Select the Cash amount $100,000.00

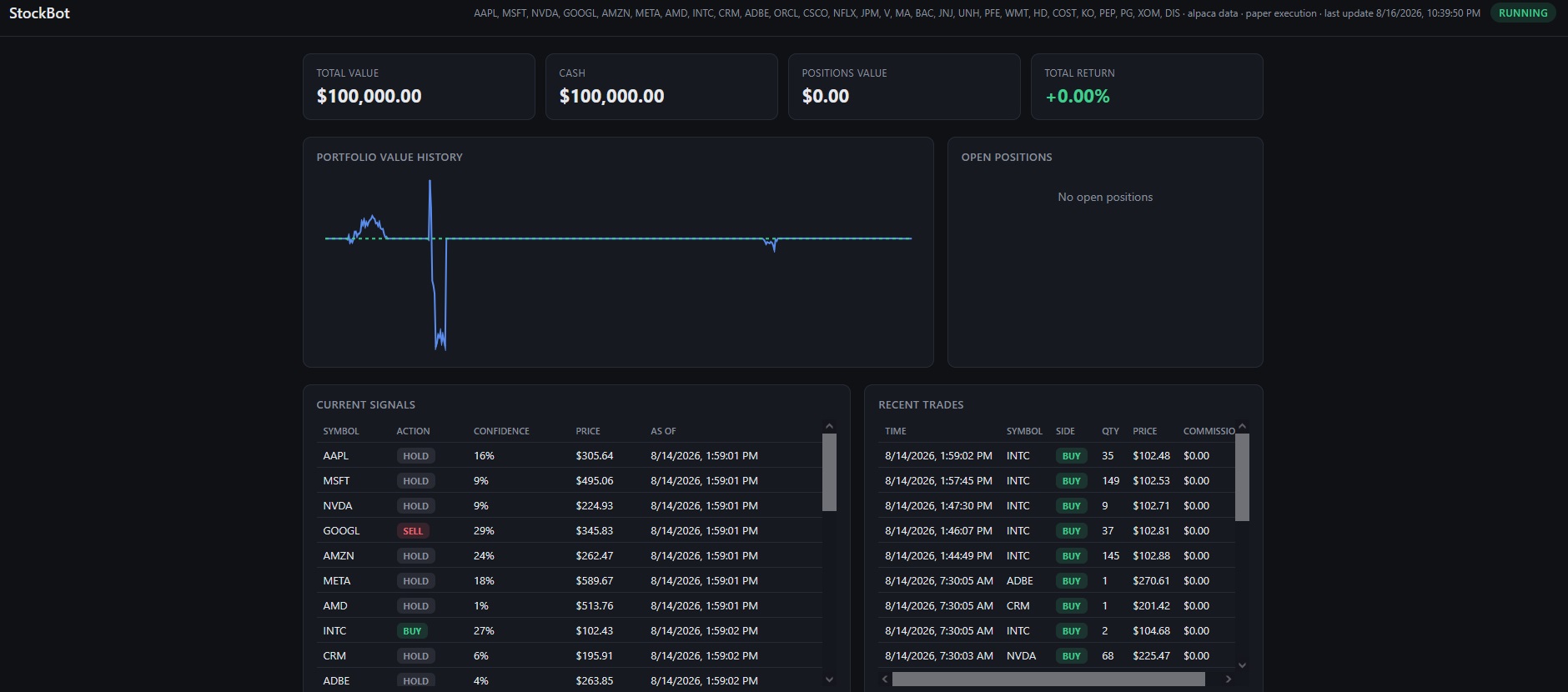(611, 96)
